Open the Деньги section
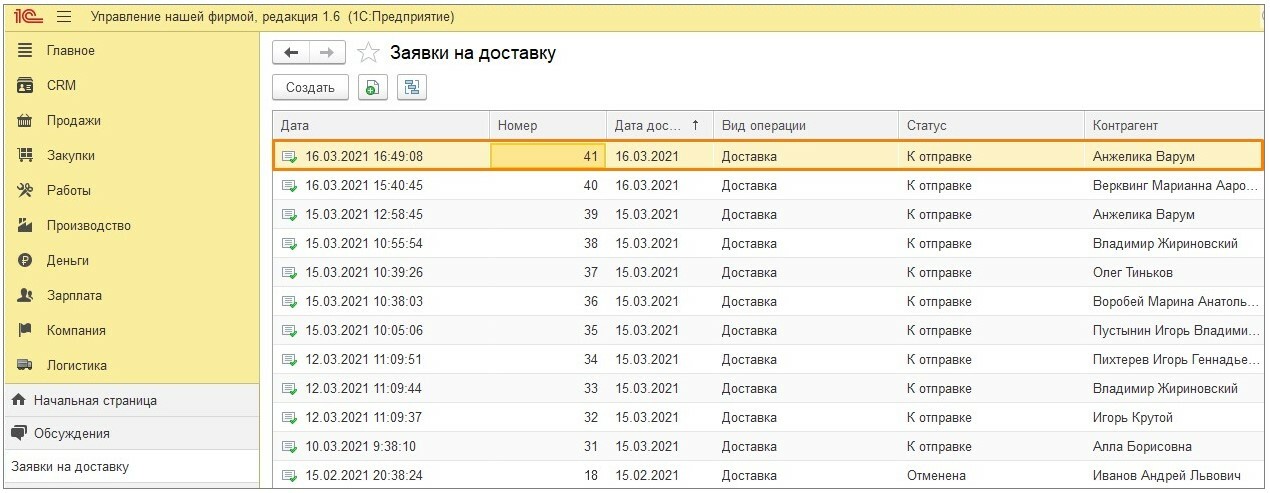Screen dimensions: 1270x493 click(68, 260)
